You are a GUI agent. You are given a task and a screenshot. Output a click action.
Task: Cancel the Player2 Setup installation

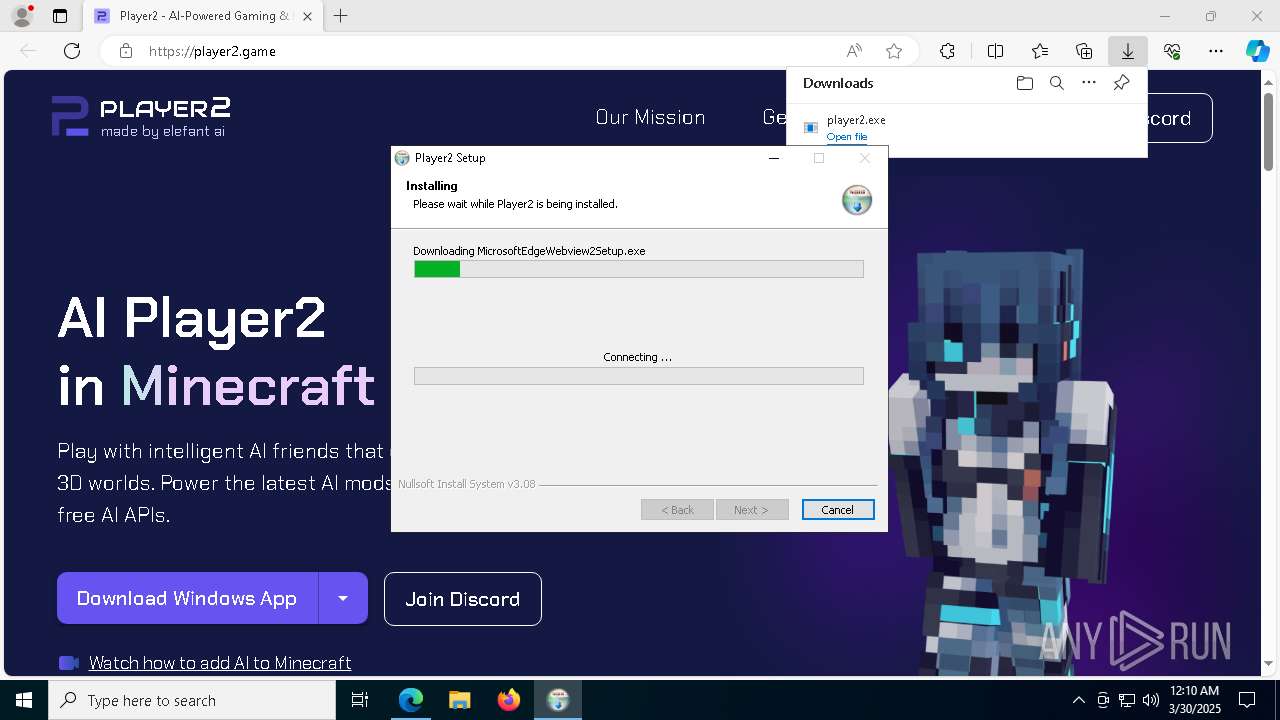[x=838, y=510]
